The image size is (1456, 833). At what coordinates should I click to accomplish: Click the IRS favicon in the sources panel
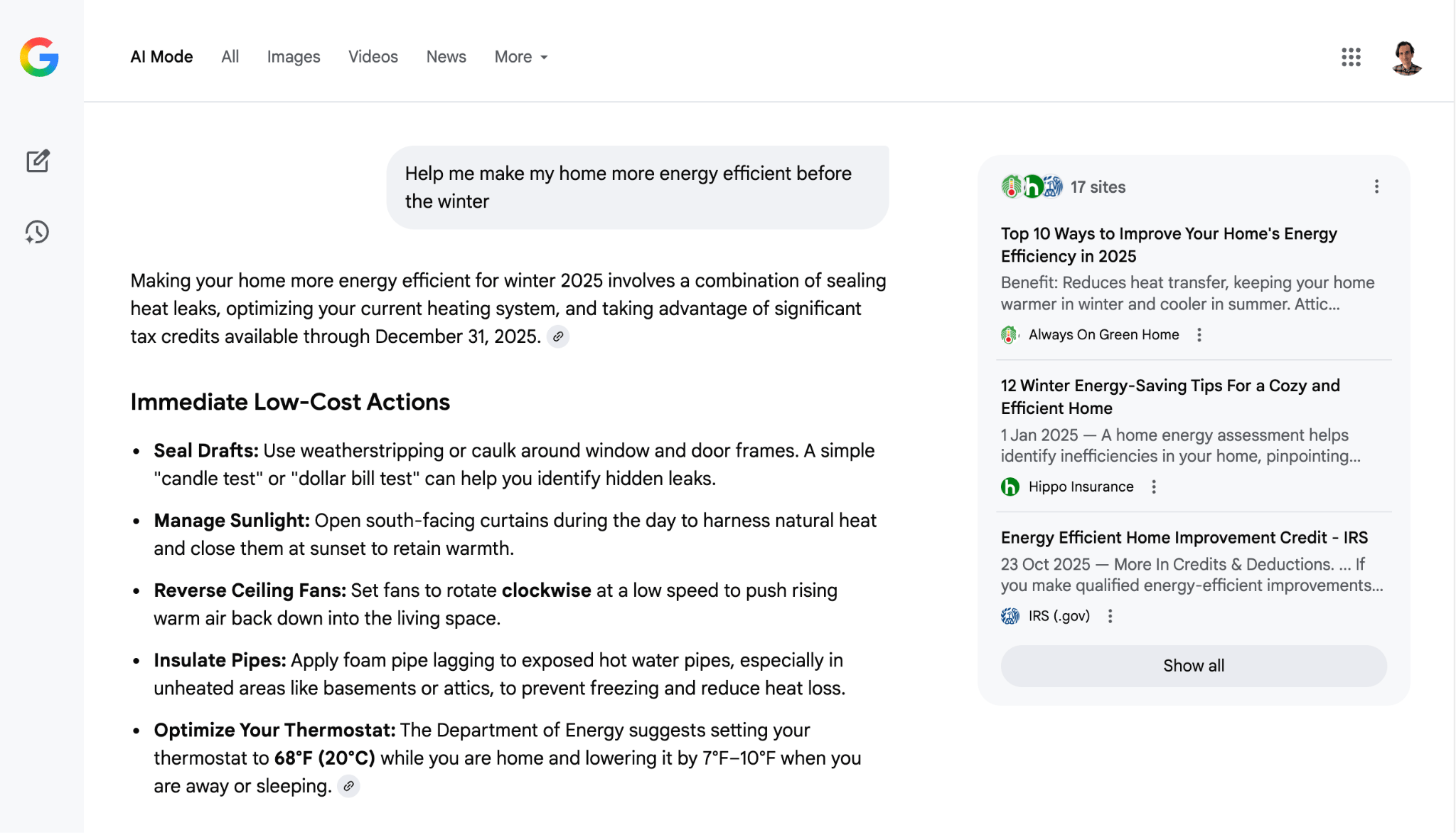coord(1010,616)
